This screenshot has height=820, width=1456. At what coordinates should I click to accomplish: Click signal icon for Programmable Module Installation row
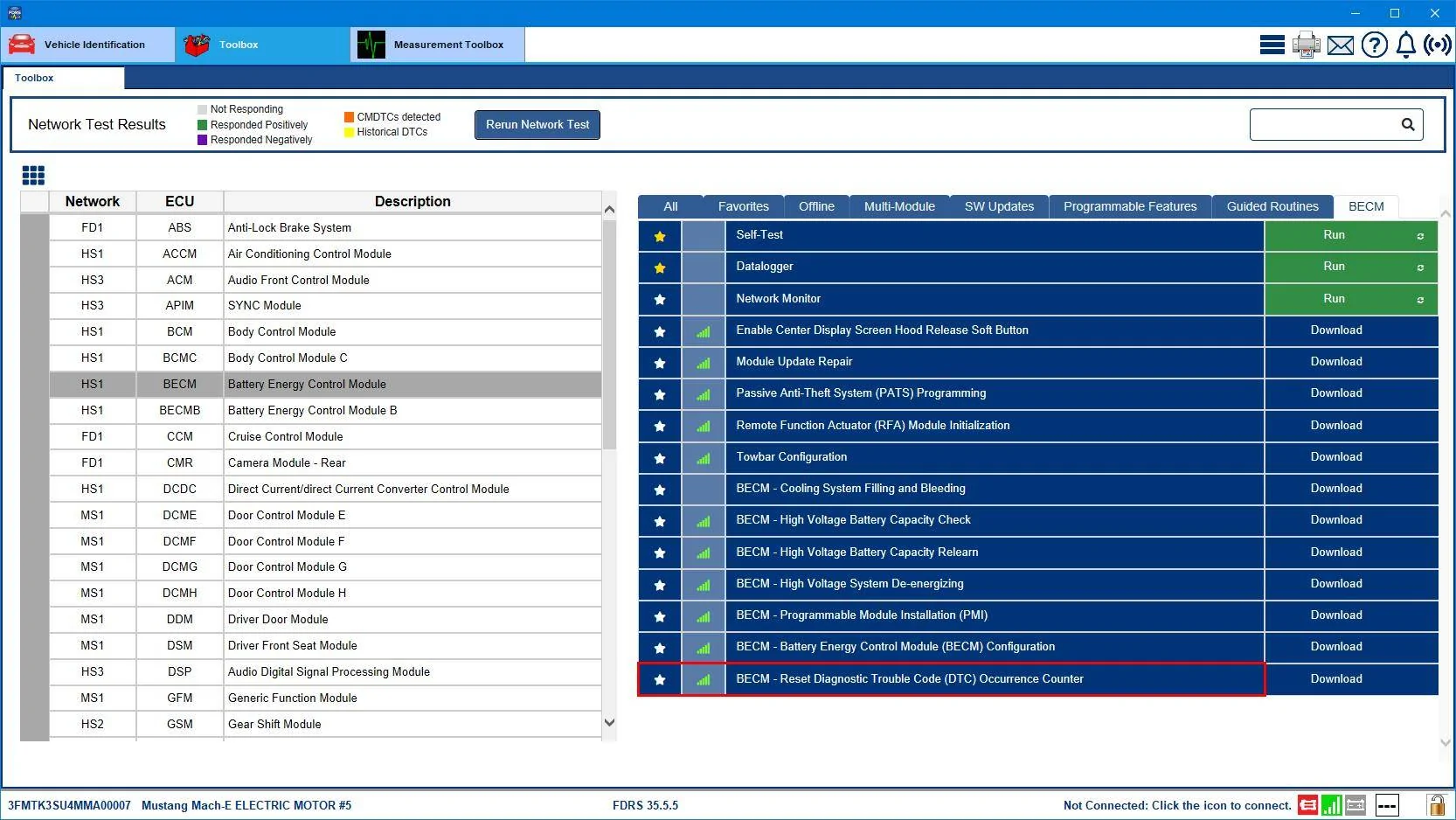point(704,616)
